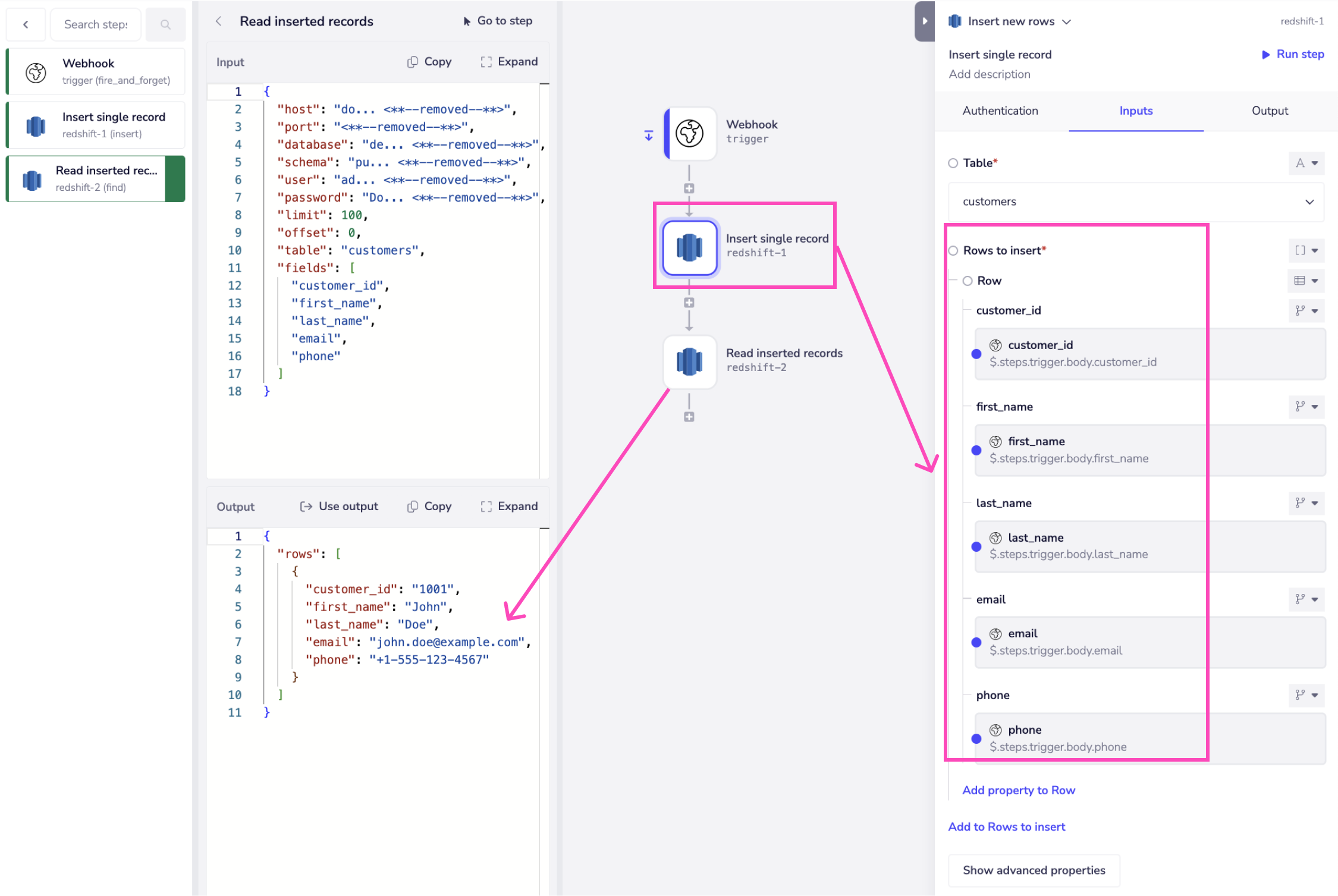Click the Webhook trigger node icon on canvas
The image size is (1338, 896).
[x=689, y=133]
